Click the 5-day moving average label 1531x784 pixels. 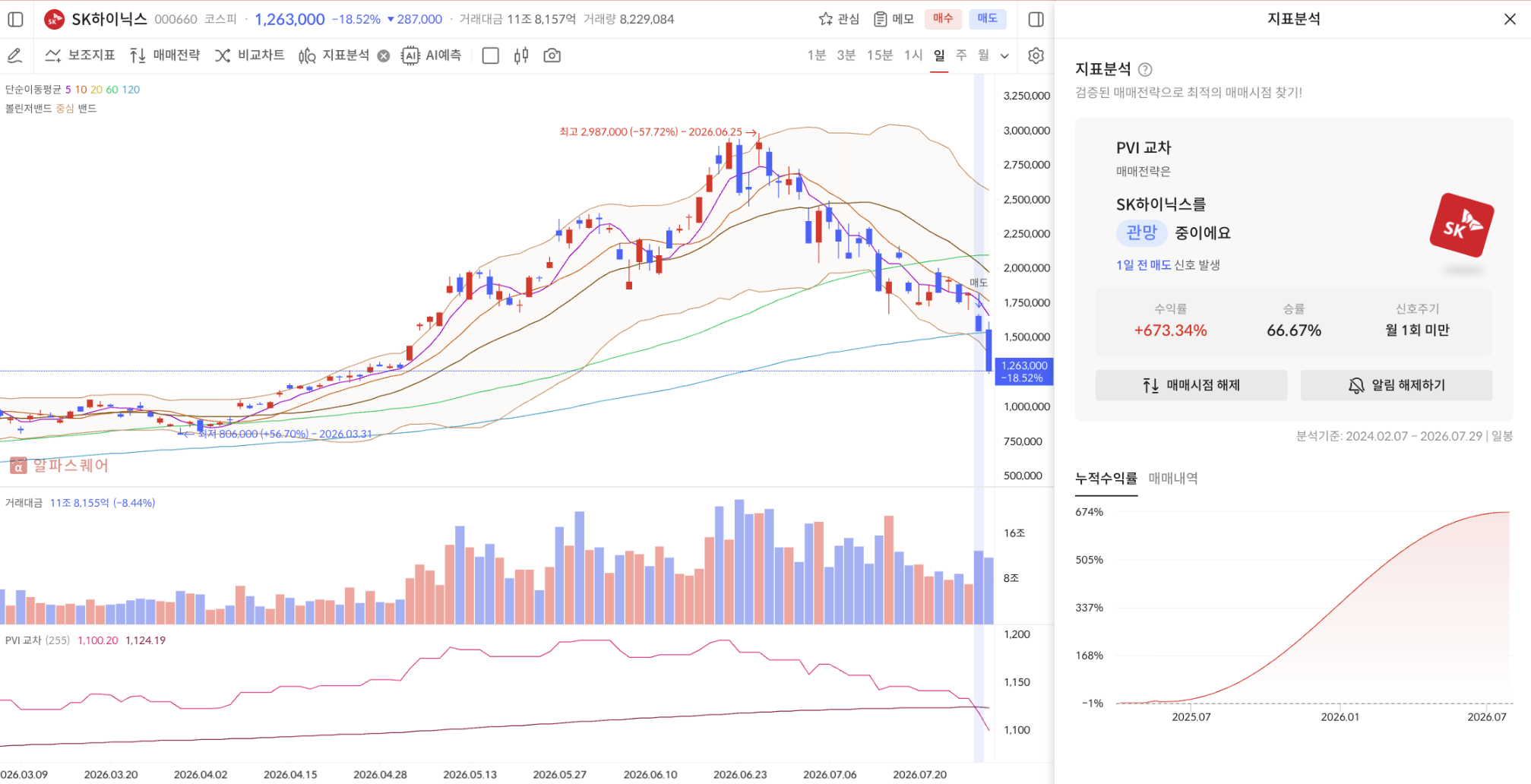click(68, 90)
